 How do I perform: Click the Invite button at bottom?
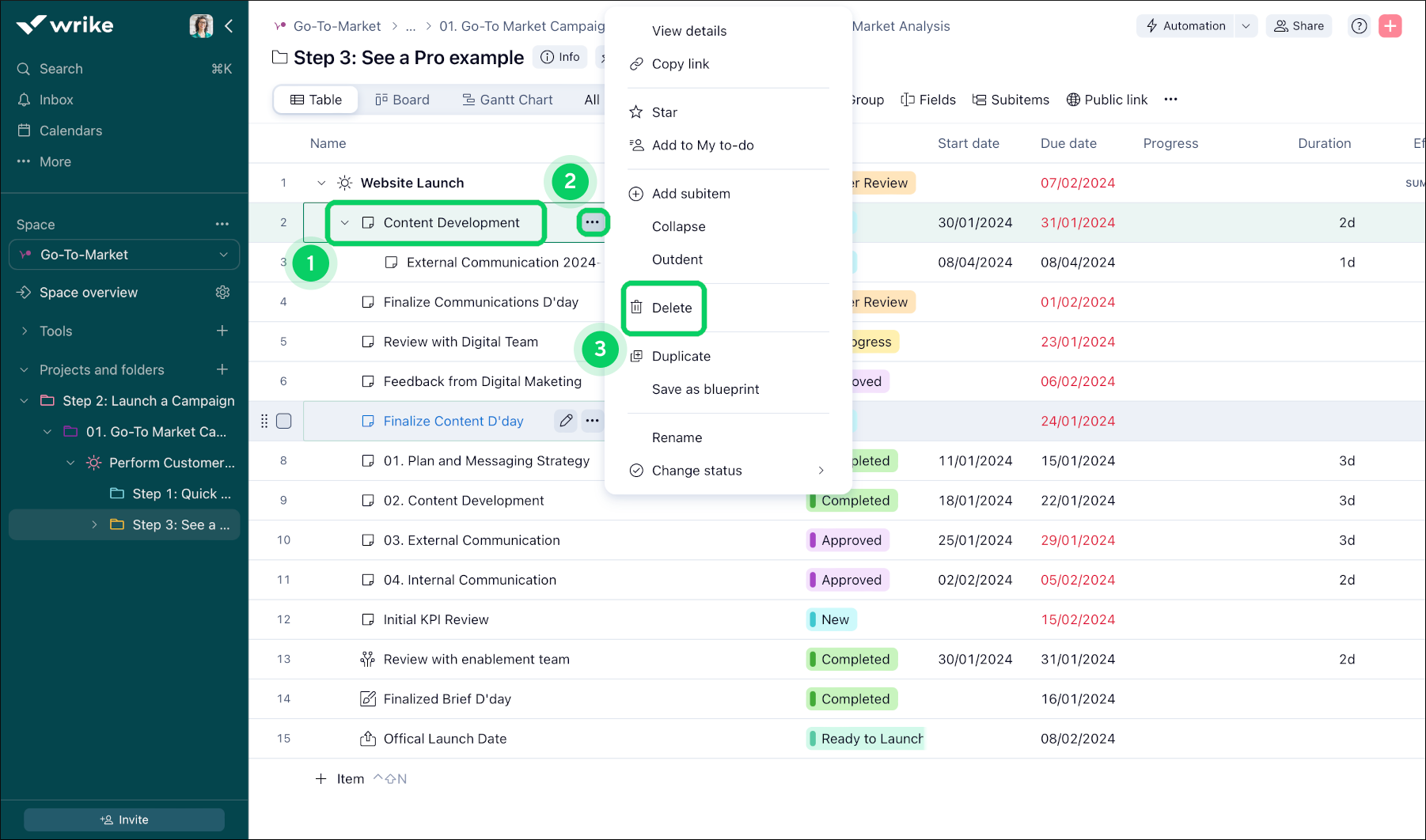pos(123,819)
